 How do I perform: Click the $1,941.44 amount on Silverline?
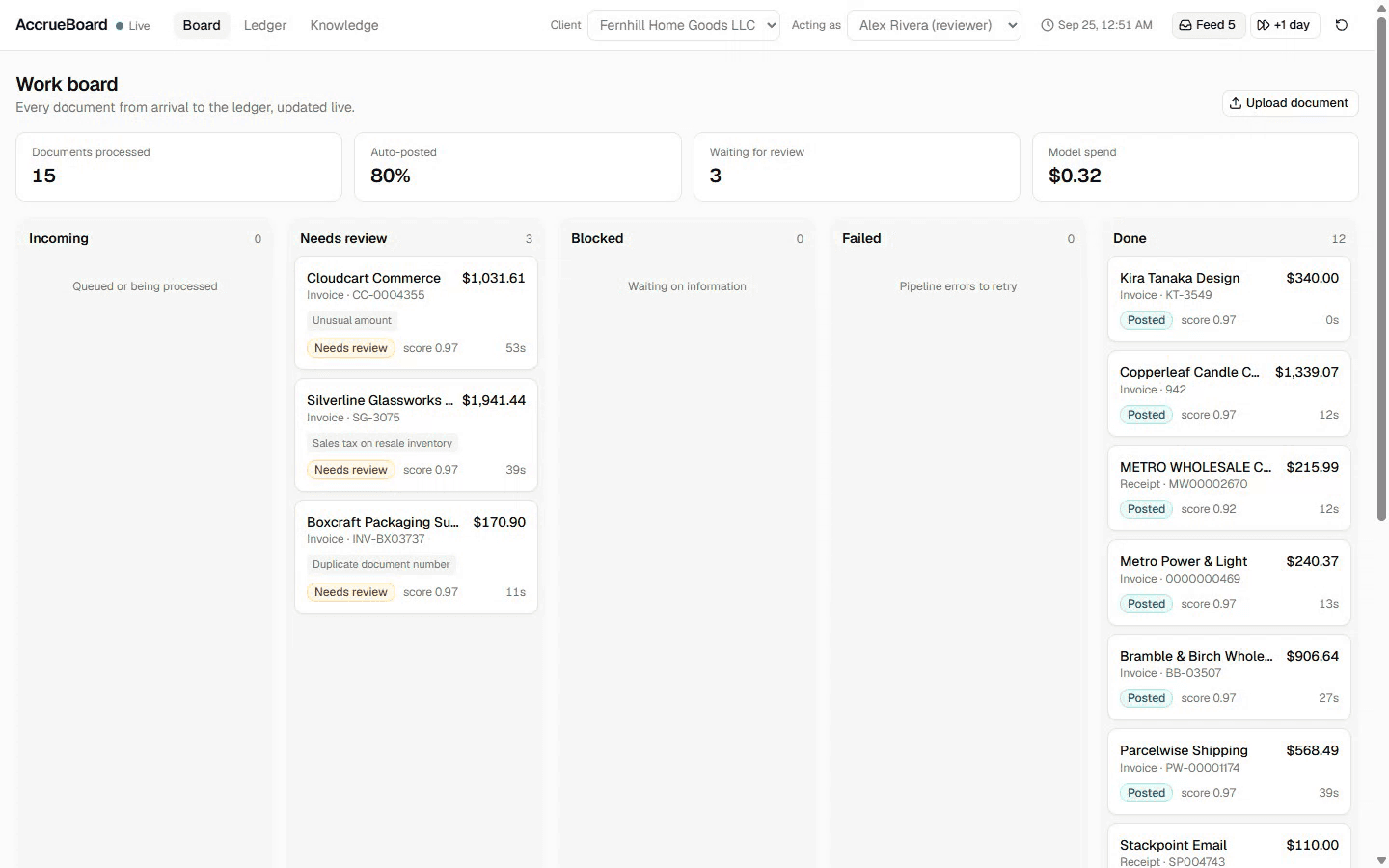coord(494,400)
